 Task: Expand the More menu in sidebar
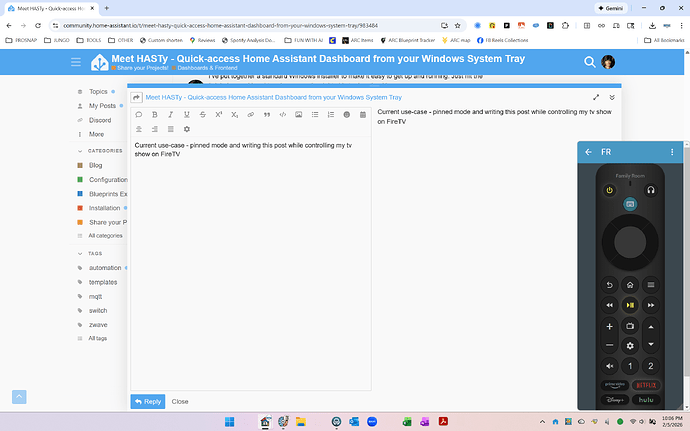96,134
